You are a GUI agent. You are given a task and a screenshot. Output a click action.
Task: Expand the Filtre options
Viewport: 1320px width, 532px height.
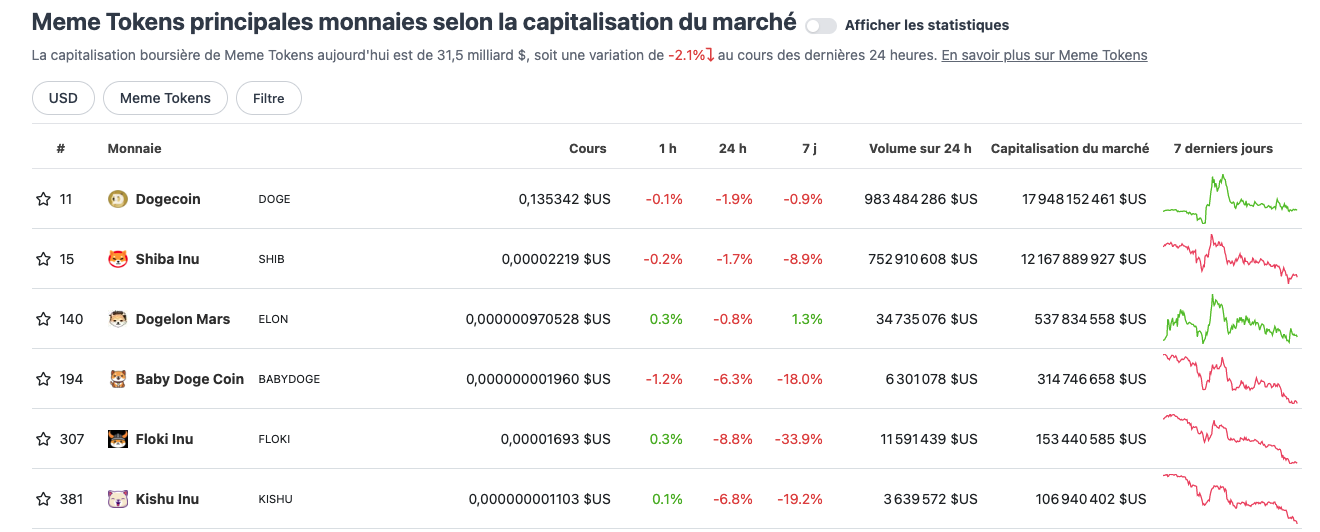[268, 98]
